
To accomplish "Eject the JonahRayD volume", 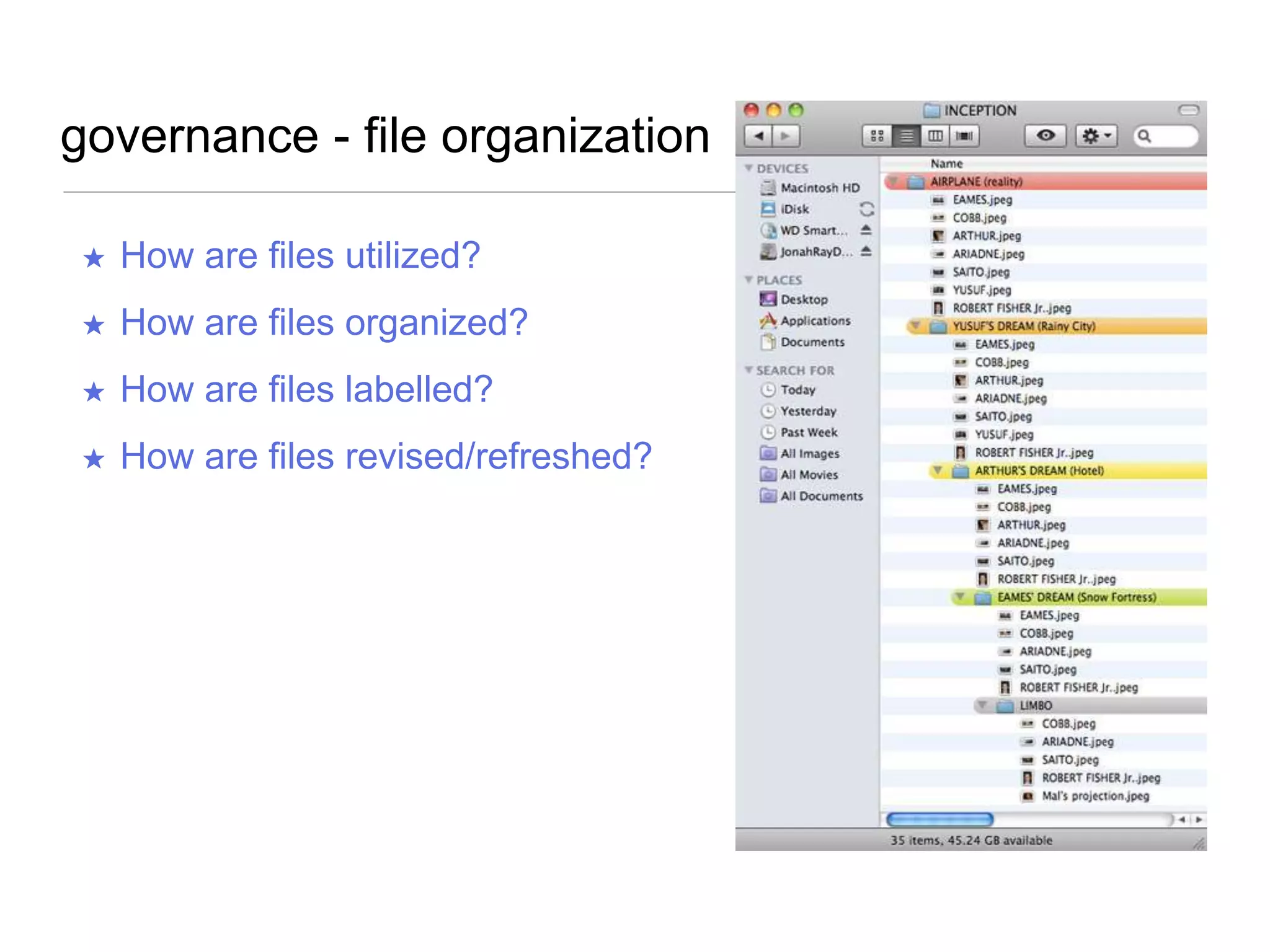I will [866, 251].
